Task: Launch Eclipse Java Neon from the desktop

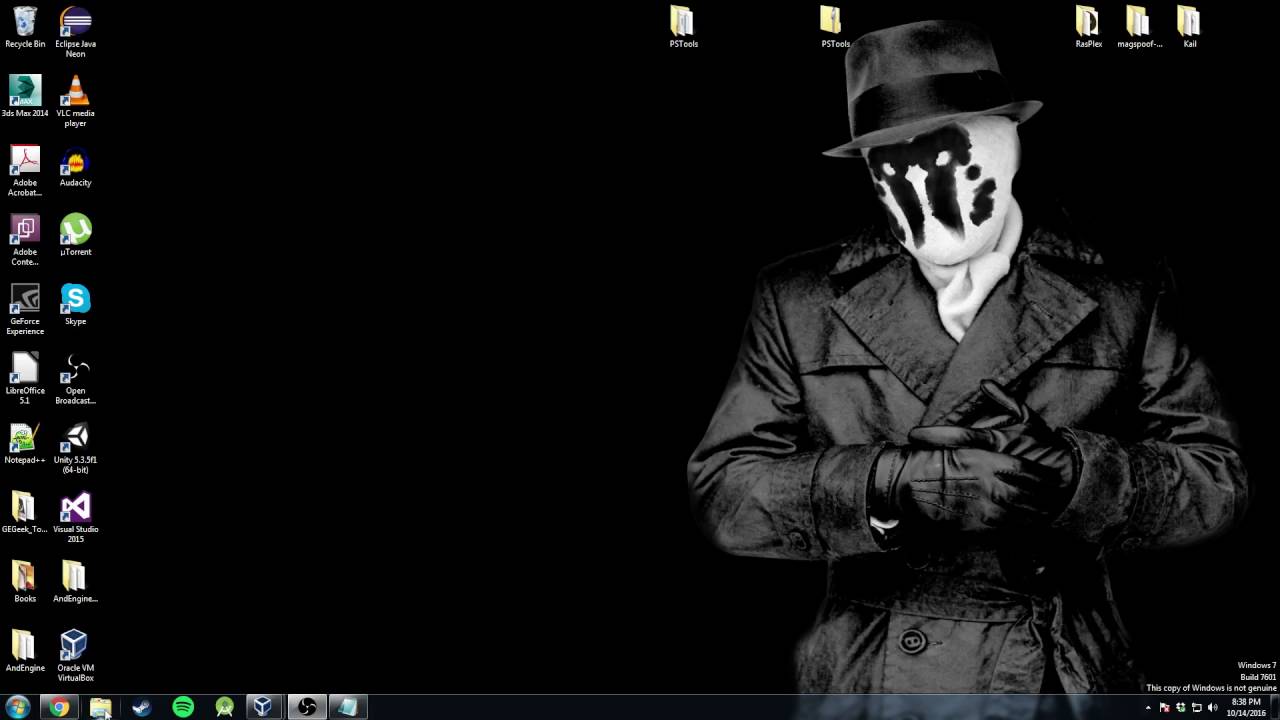Action: coord(75,32)
